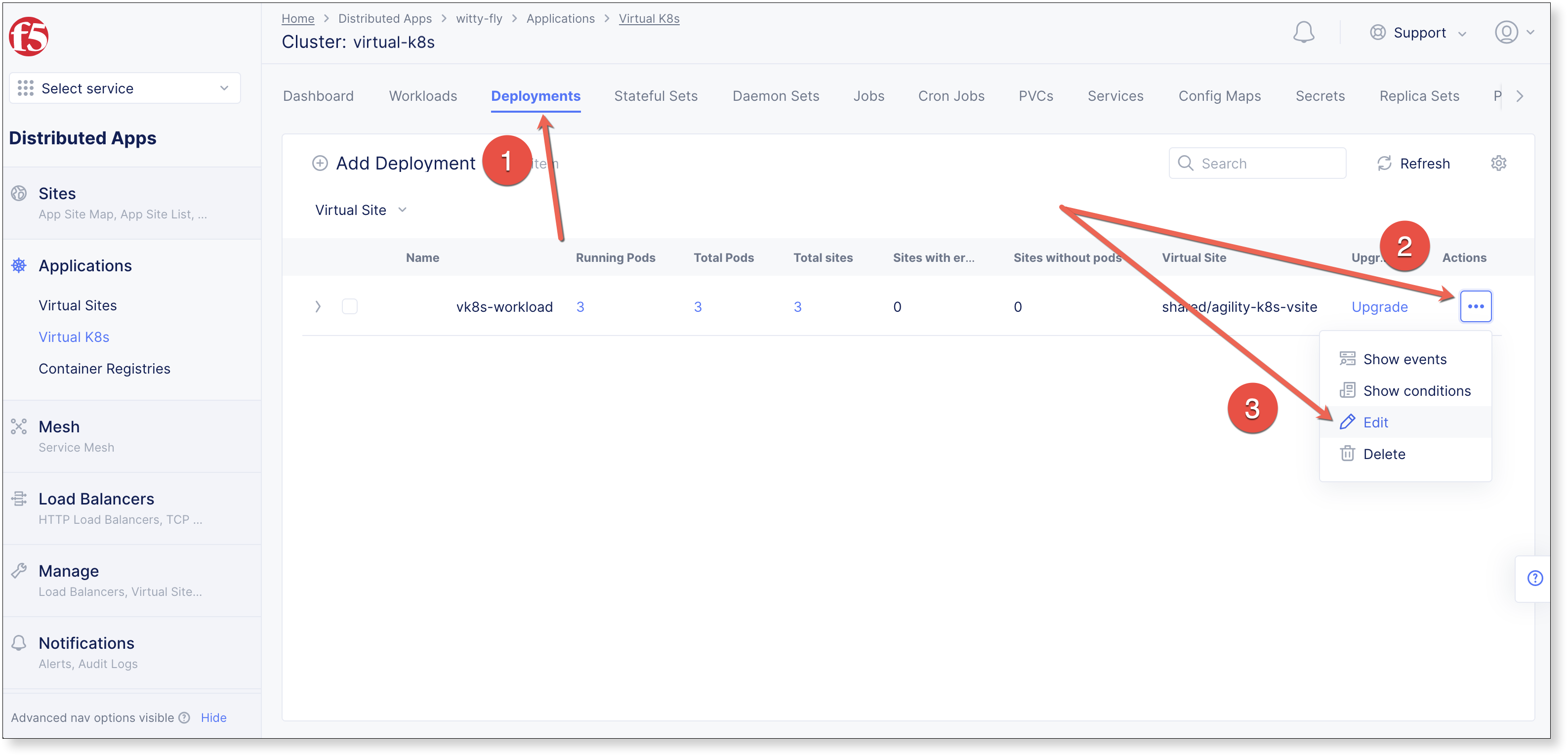The height and width of the screenshot is (756, 1568).
Task: Open Virtual K8s in the sidebar
Action: point(74,337)
